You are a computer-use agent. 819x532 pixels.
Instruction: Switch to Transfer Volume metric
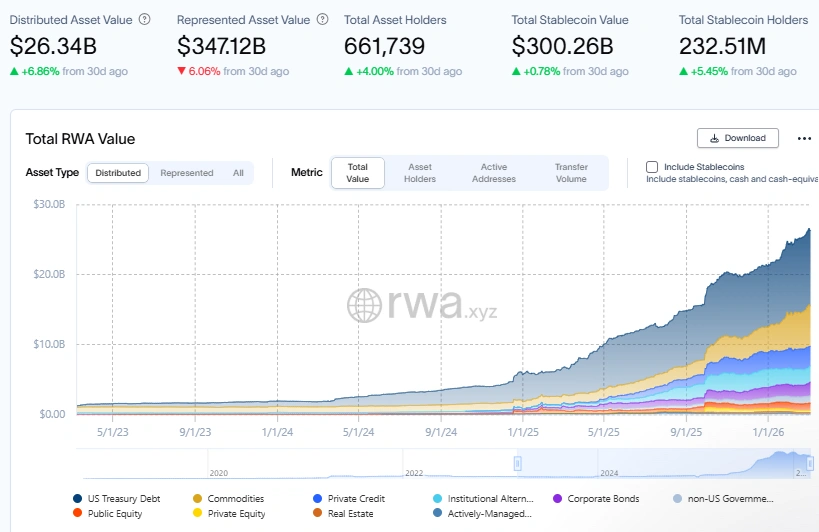click(x=571, y=173)
